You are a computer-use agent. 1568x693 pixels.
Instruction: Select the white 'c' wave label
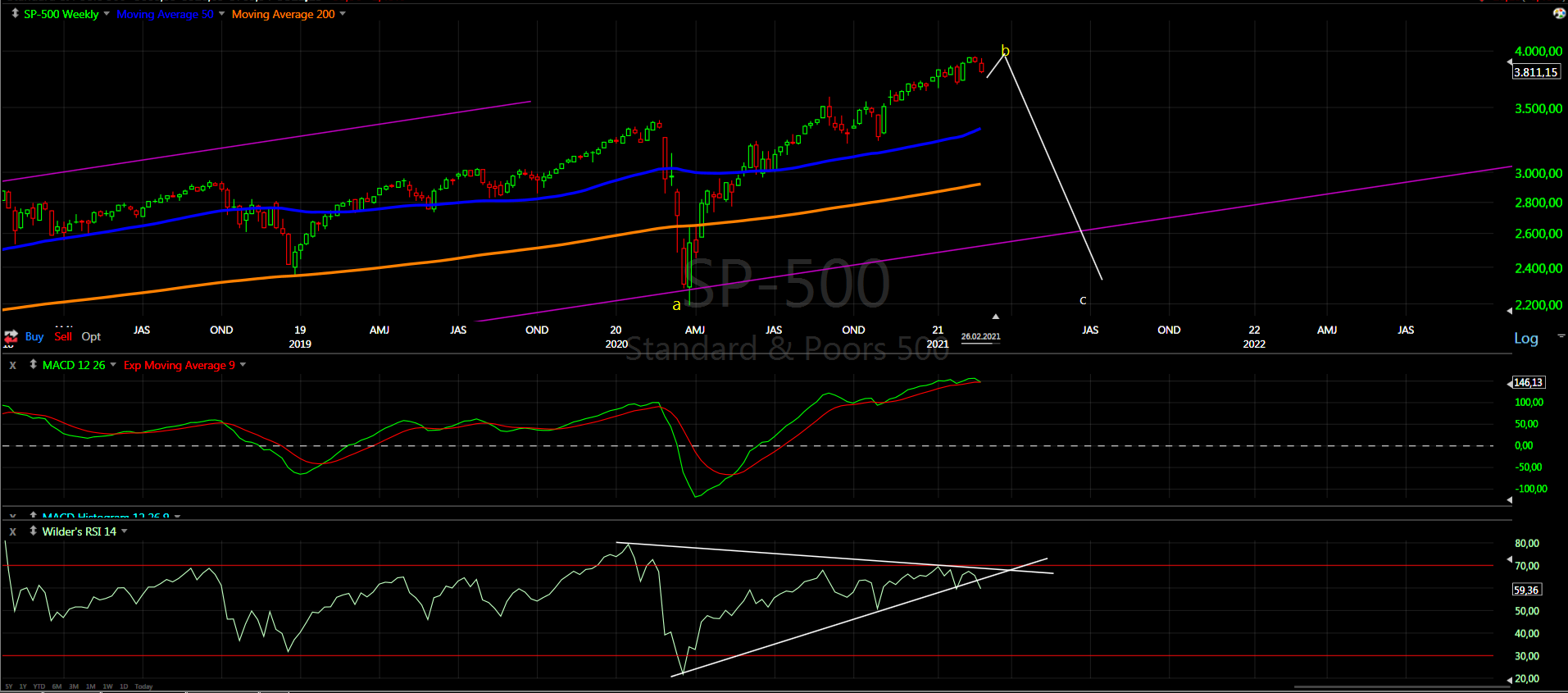tap(1083, 300)
